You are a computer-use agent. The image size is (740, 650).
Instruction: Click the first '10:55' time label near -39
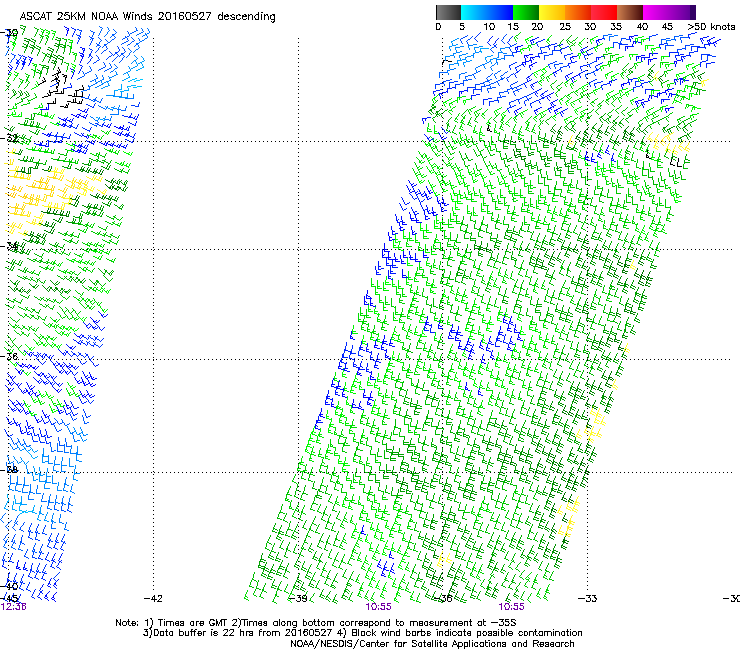378,607
